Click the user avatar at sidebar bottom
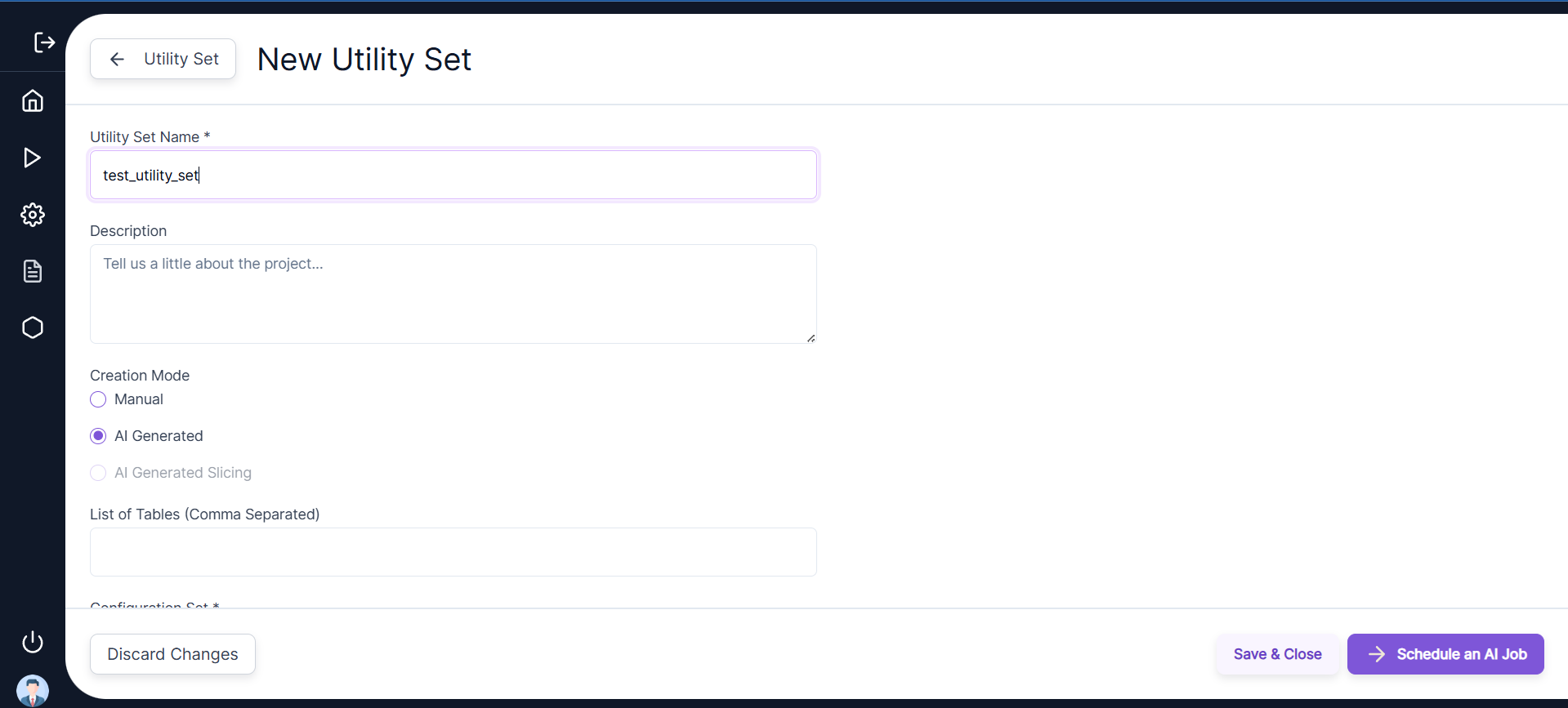The image size is (1568, 708). (x=33, y=690)
